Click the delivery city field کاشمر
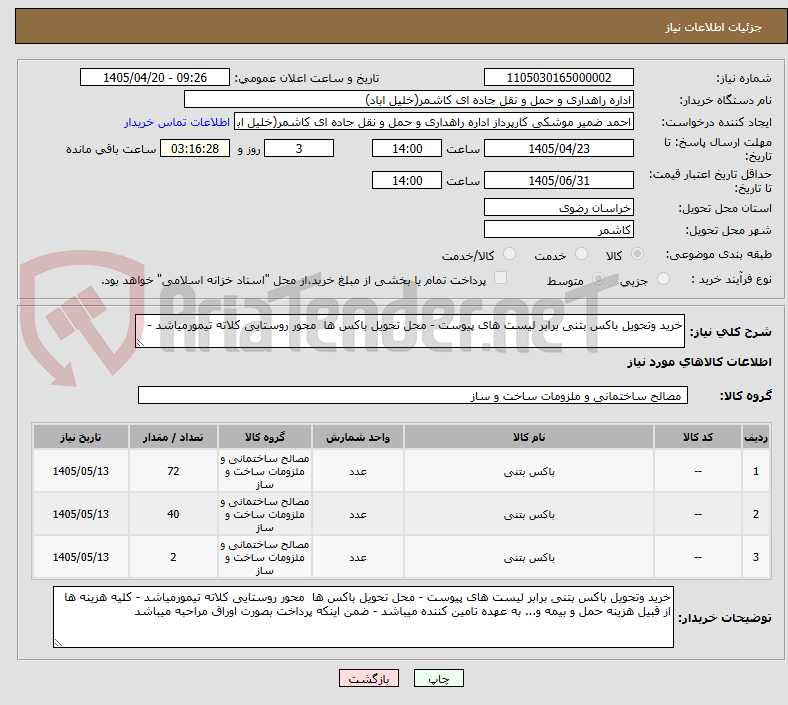The height and width of the screenshot is (705, 788). [558, 230]
